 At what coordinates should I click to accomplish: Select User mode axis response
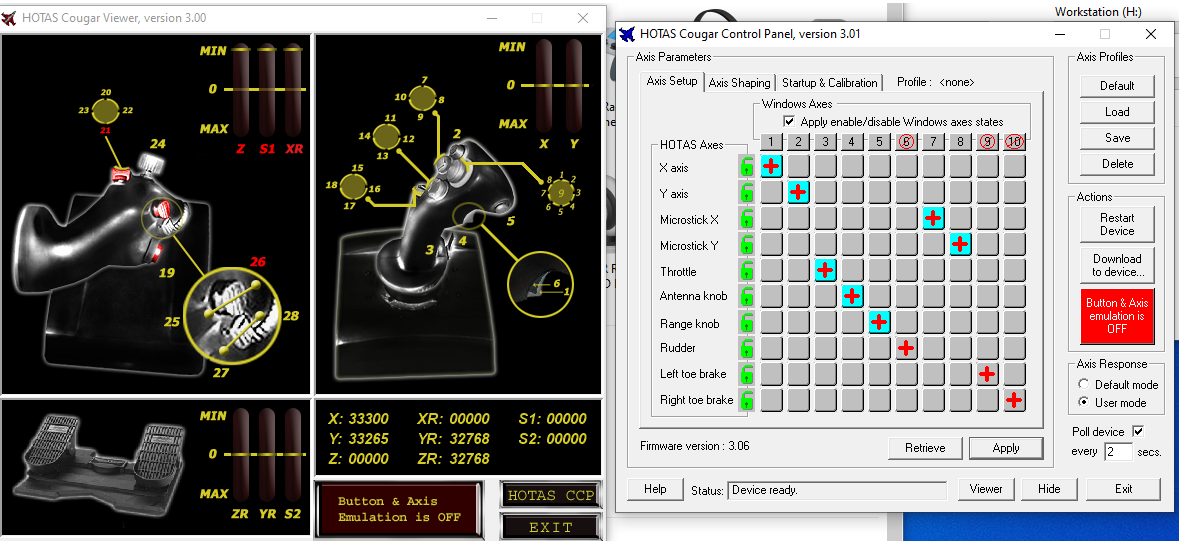[x=1083, y=402]
